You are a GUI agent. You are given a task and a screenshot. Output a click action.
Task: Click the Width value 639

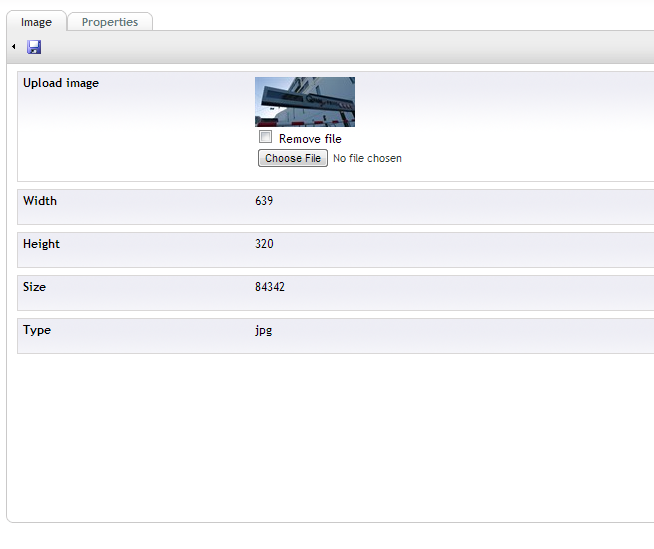click(x=264, y=201)
